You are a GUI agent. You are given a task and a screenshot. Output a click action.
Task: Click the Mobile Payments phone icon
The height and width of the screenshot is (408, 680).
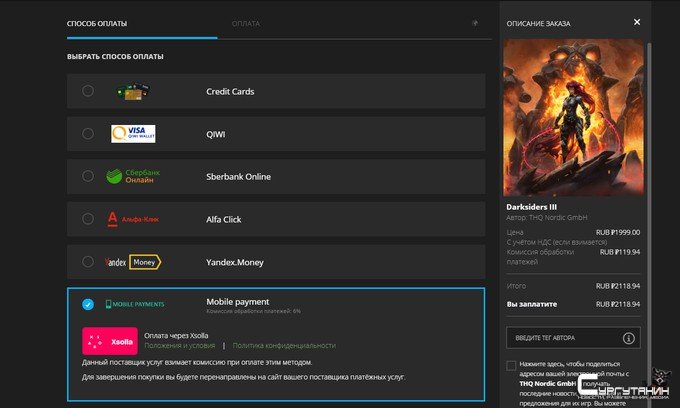click(108, 304)
